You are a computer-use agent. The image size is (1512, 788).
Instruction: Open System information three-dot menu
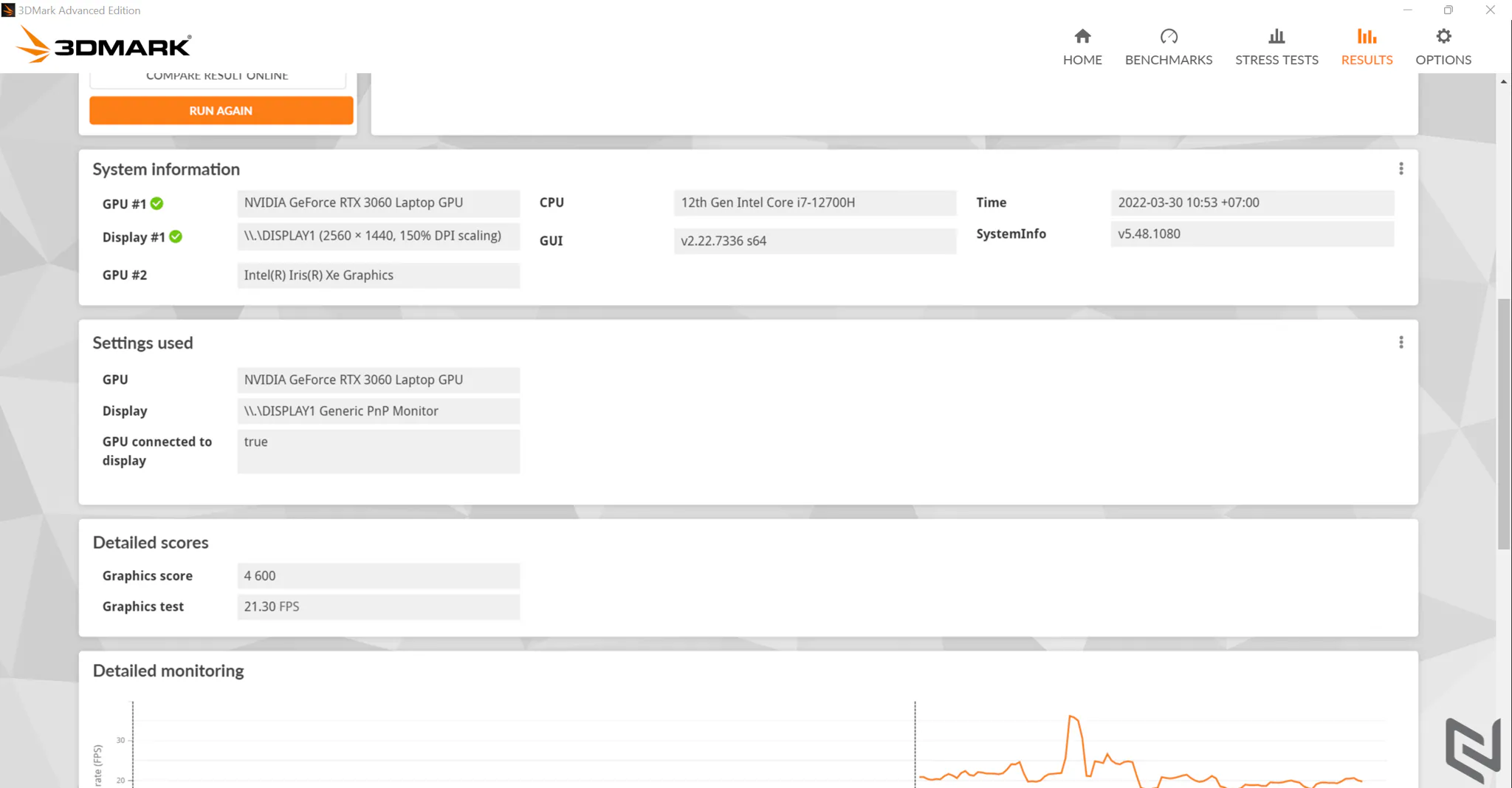coord(1401,169)
